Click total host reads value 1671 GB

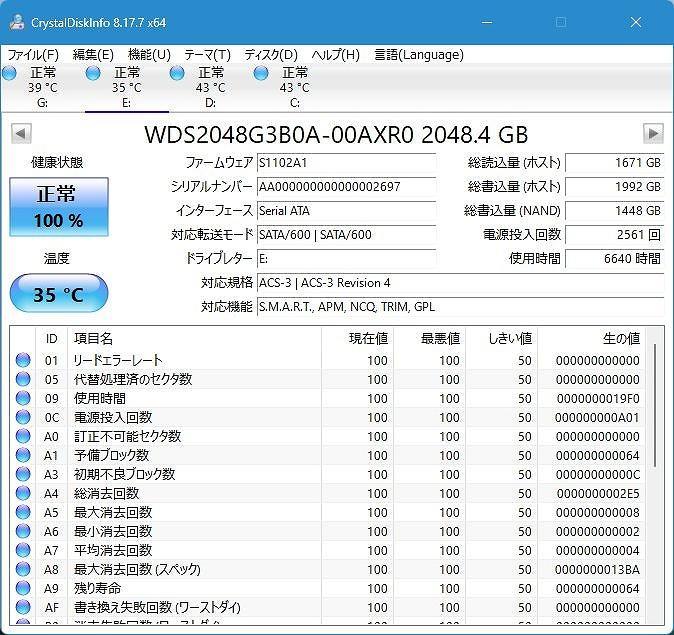pos(614,163)
